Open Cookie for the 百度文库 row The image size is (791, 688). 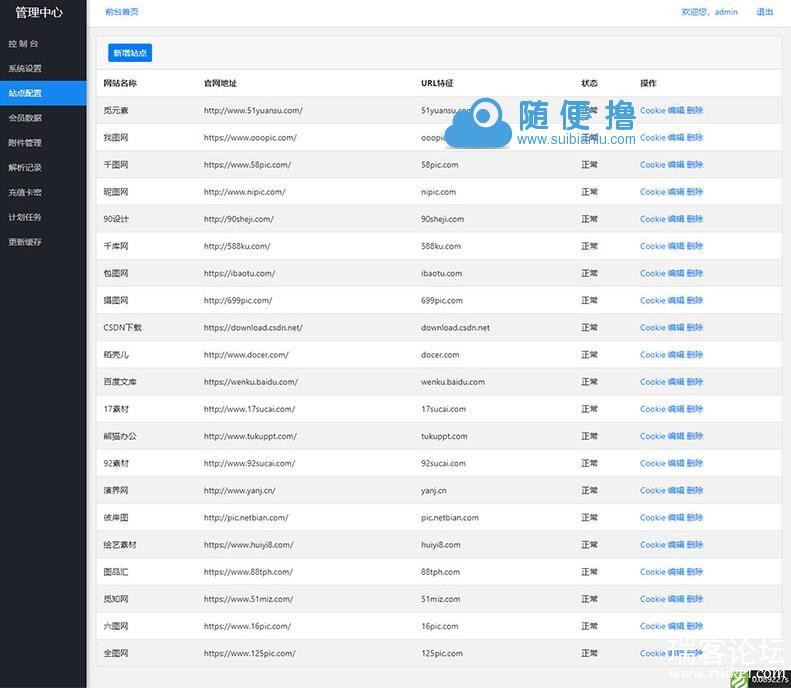[653, 382]
